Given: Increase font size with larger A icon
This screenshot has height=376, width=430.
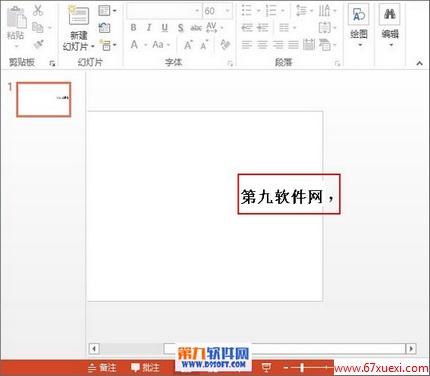Looking at the screenshot, I should pos(188,45).
